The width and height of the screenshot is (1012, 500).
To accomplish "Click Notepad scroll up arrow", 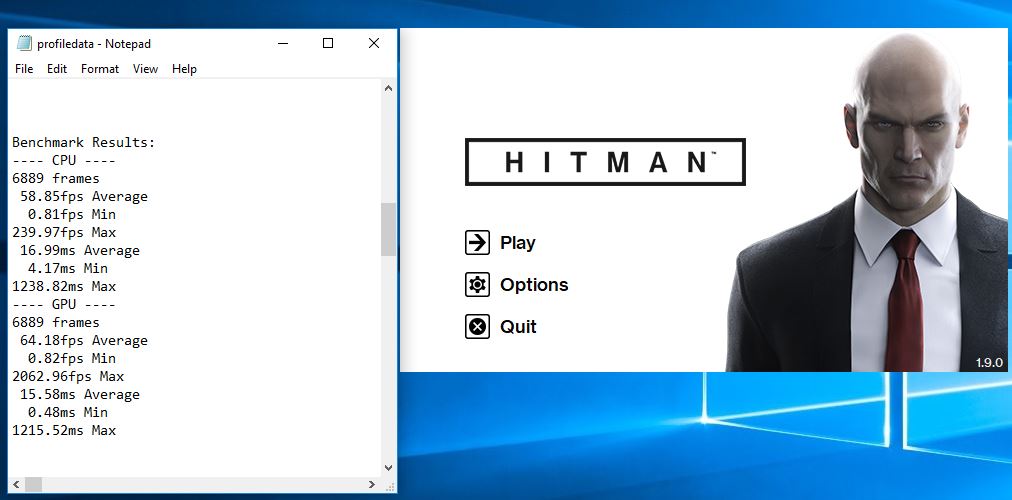I will point(388,88).
